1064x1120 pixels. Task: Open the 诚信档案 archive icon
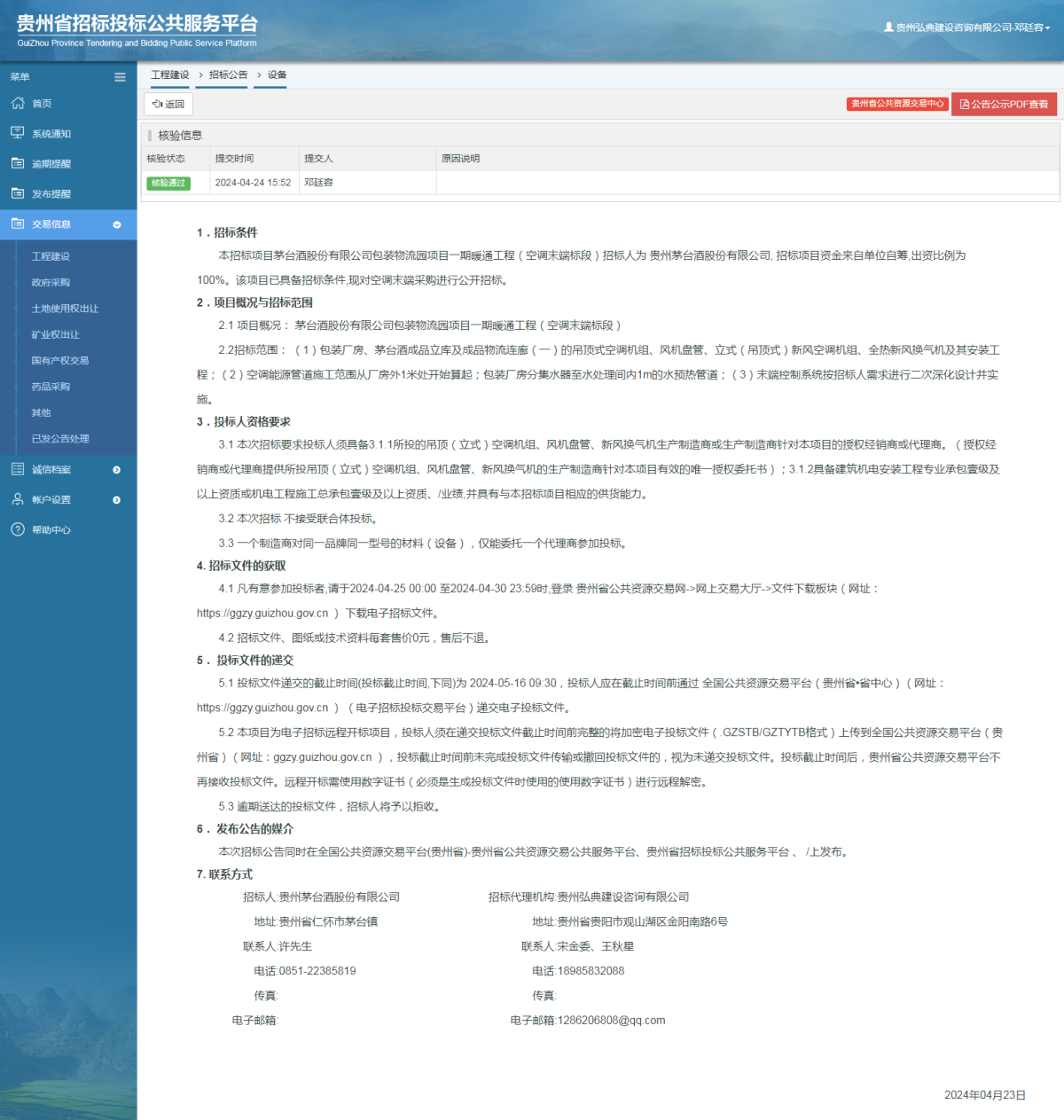(x=17, y=469)
